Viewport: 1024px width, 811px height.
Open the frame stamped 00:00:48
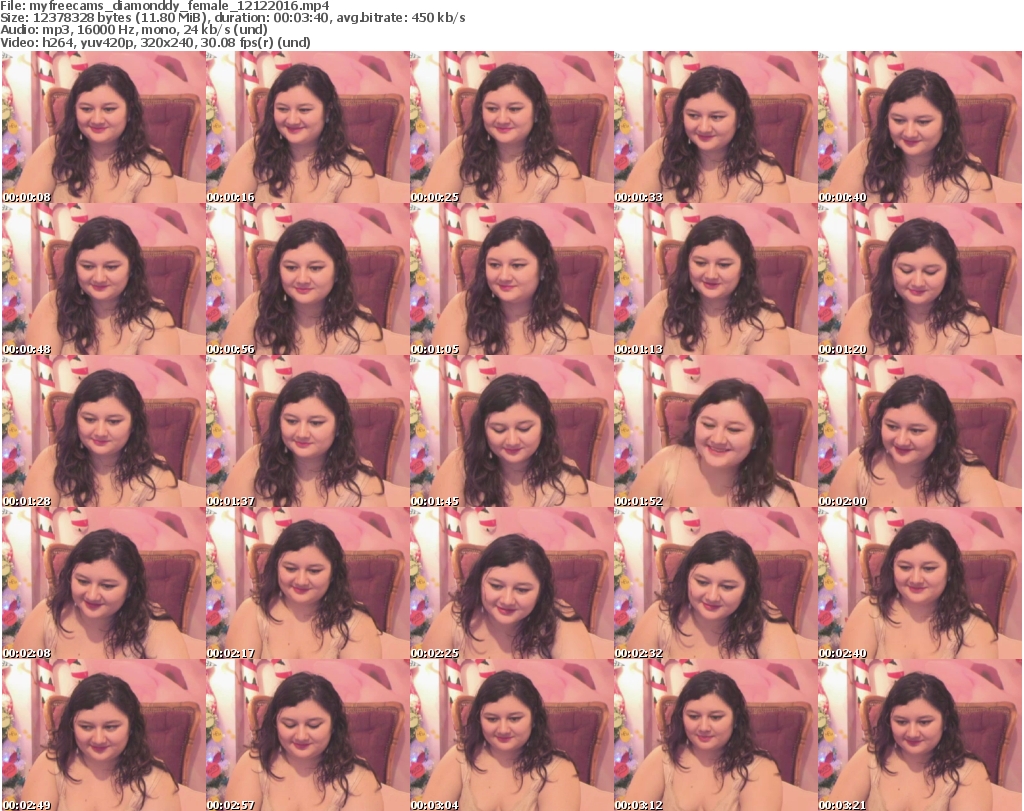pos(103,279)
